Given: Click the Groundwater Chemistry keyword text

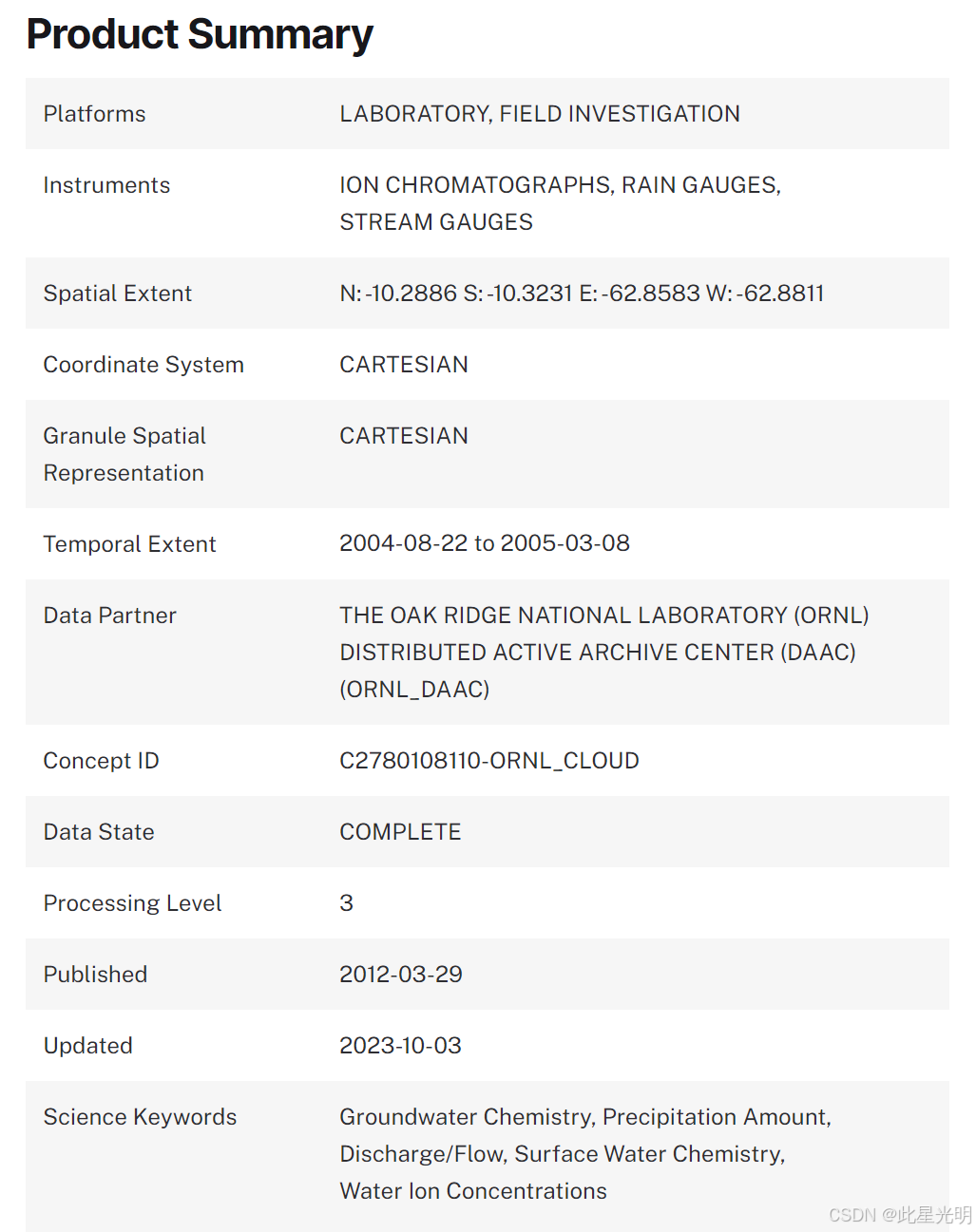Looking at the screenshot, I should point(467,1117).
